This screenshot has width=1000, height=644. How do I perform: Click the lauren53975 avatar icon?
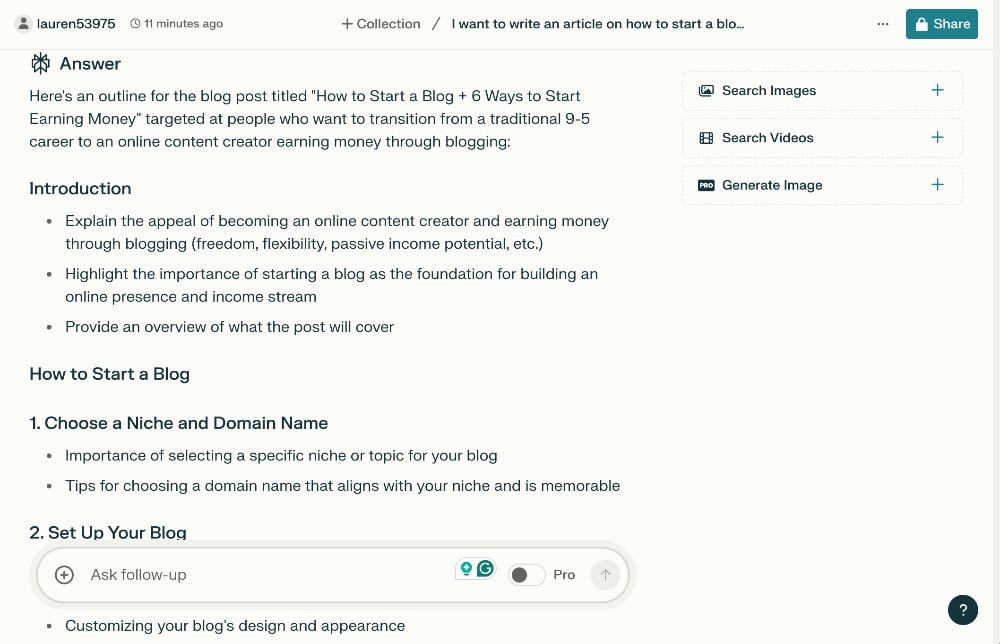click(x=21, y=23)
